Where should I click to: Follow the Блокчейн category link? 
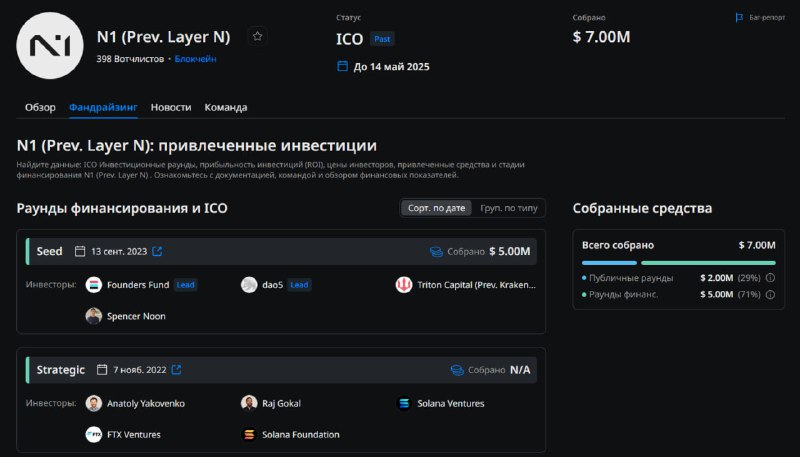[195, 59]
